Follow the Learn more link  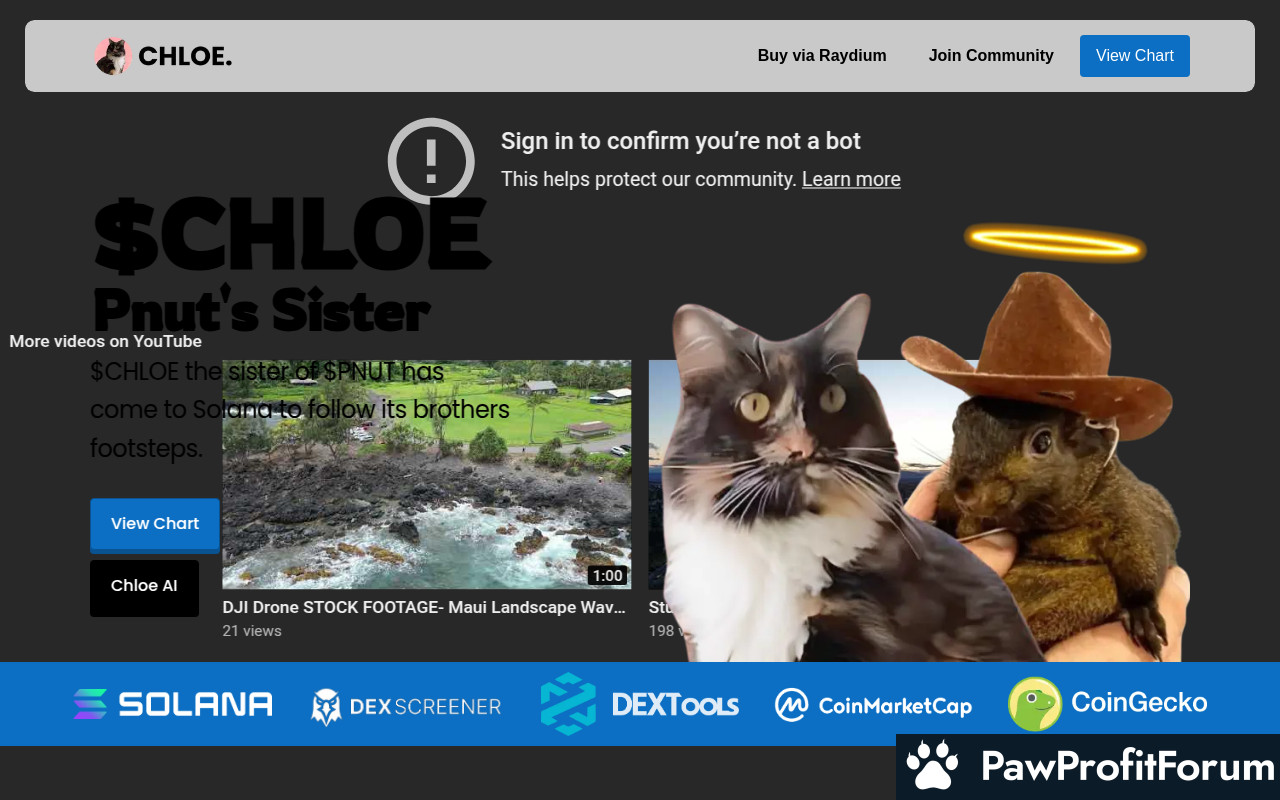(851, 179)
